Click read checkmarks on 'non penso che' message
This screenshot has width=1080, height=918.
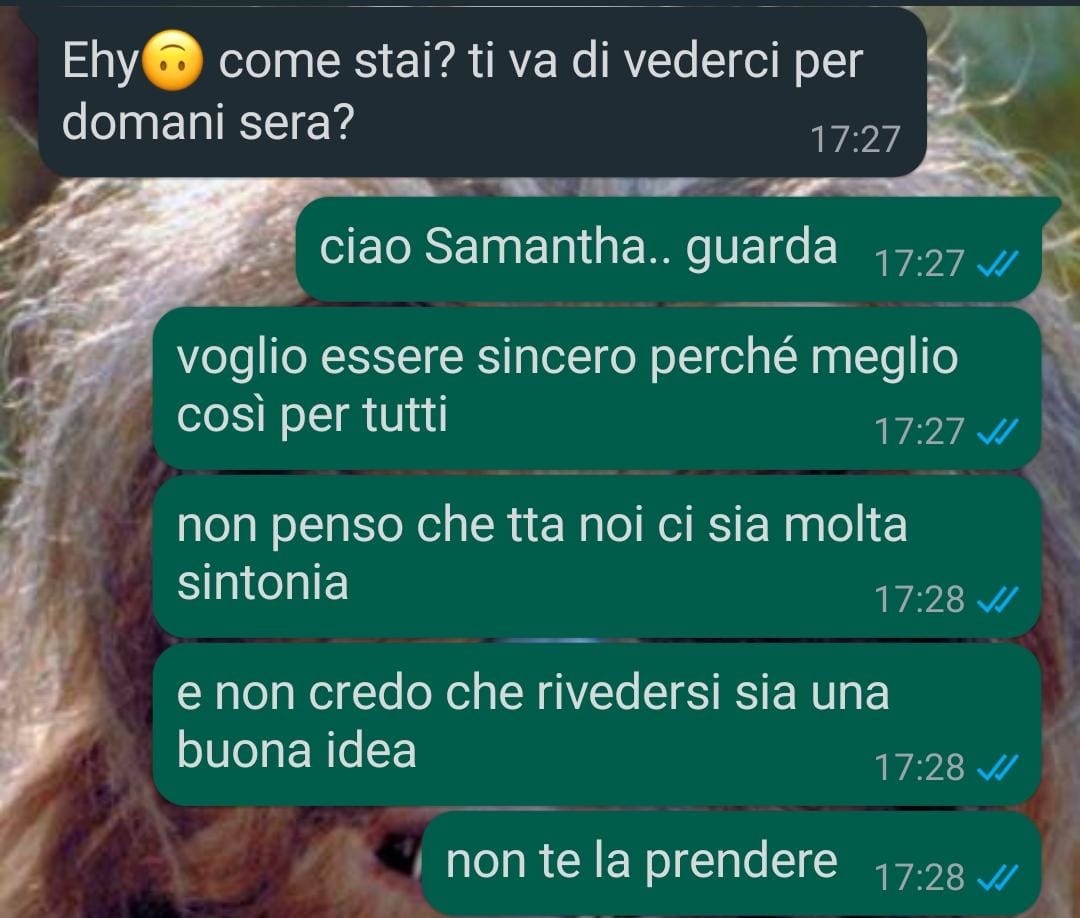click(997, 600)
